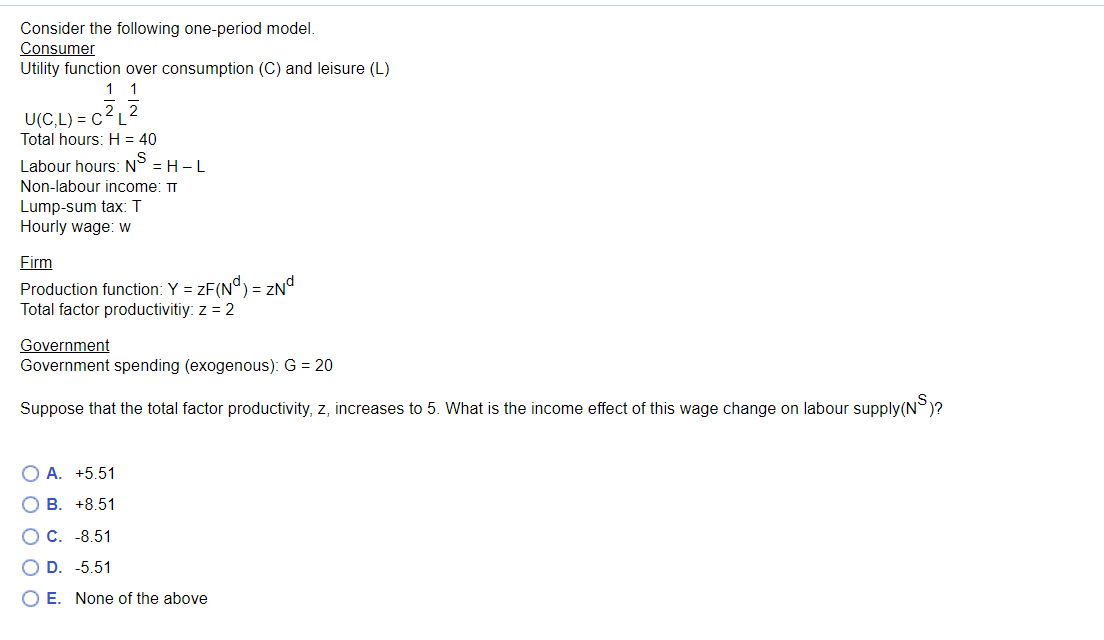Screen dimensions: 1104x640
Task: Click the Lump-sum tax: T line
Action: [79, 206]
